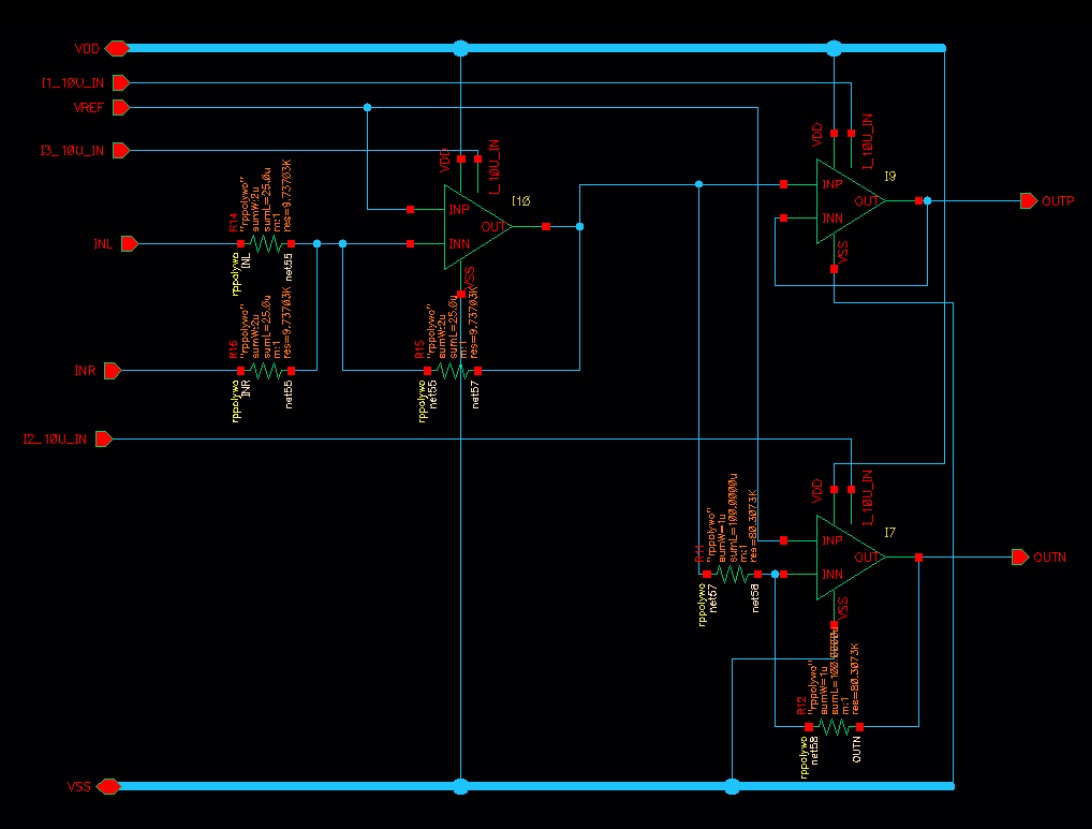The height and width of the screenshot is (829, 1092).
Task: Select op-amp instance I9
Action: point(850,201)
